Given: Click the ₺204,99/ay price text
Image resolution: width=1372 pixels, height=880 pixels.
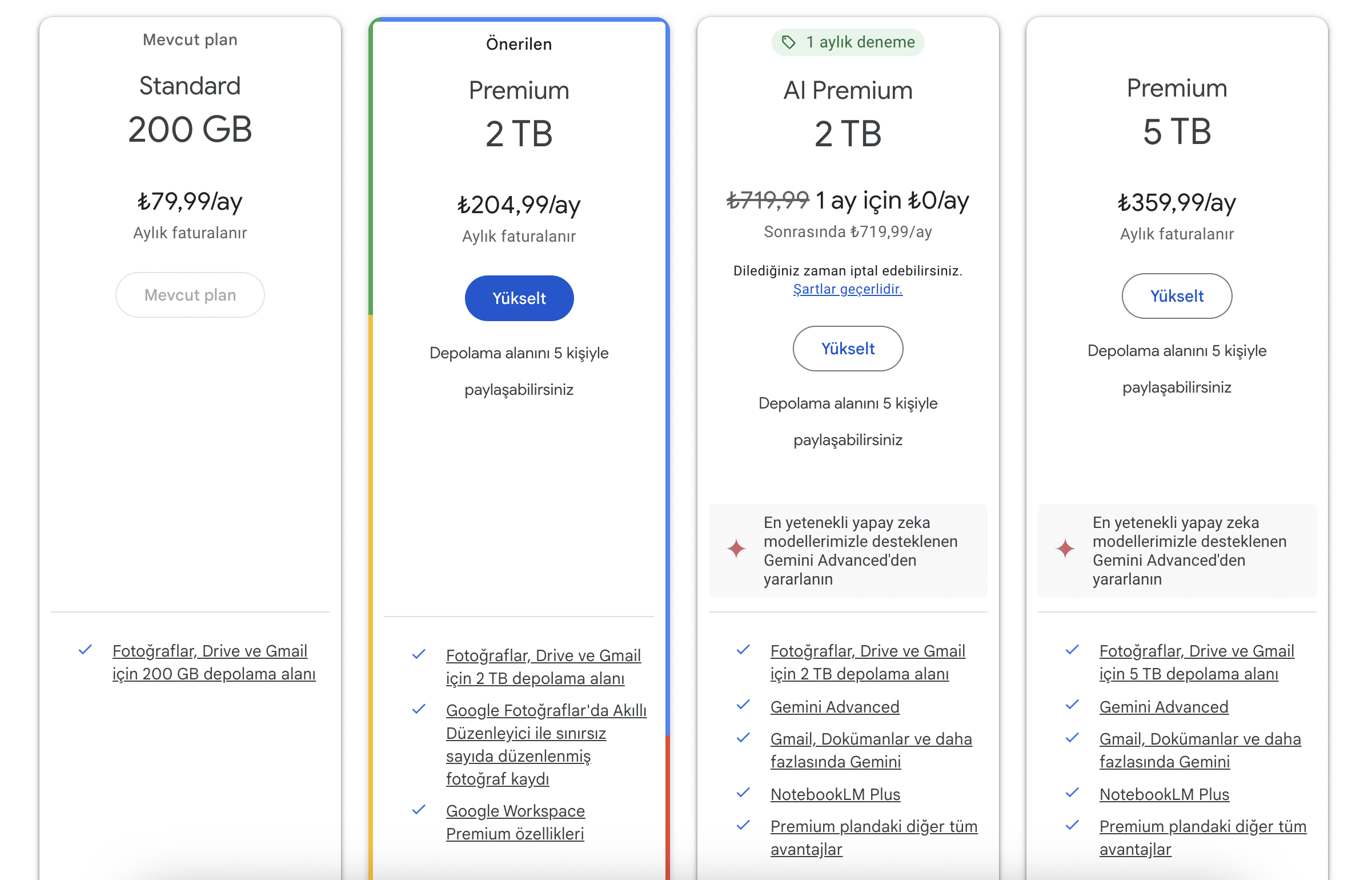Looking at the screenshot, I should 519,205.
